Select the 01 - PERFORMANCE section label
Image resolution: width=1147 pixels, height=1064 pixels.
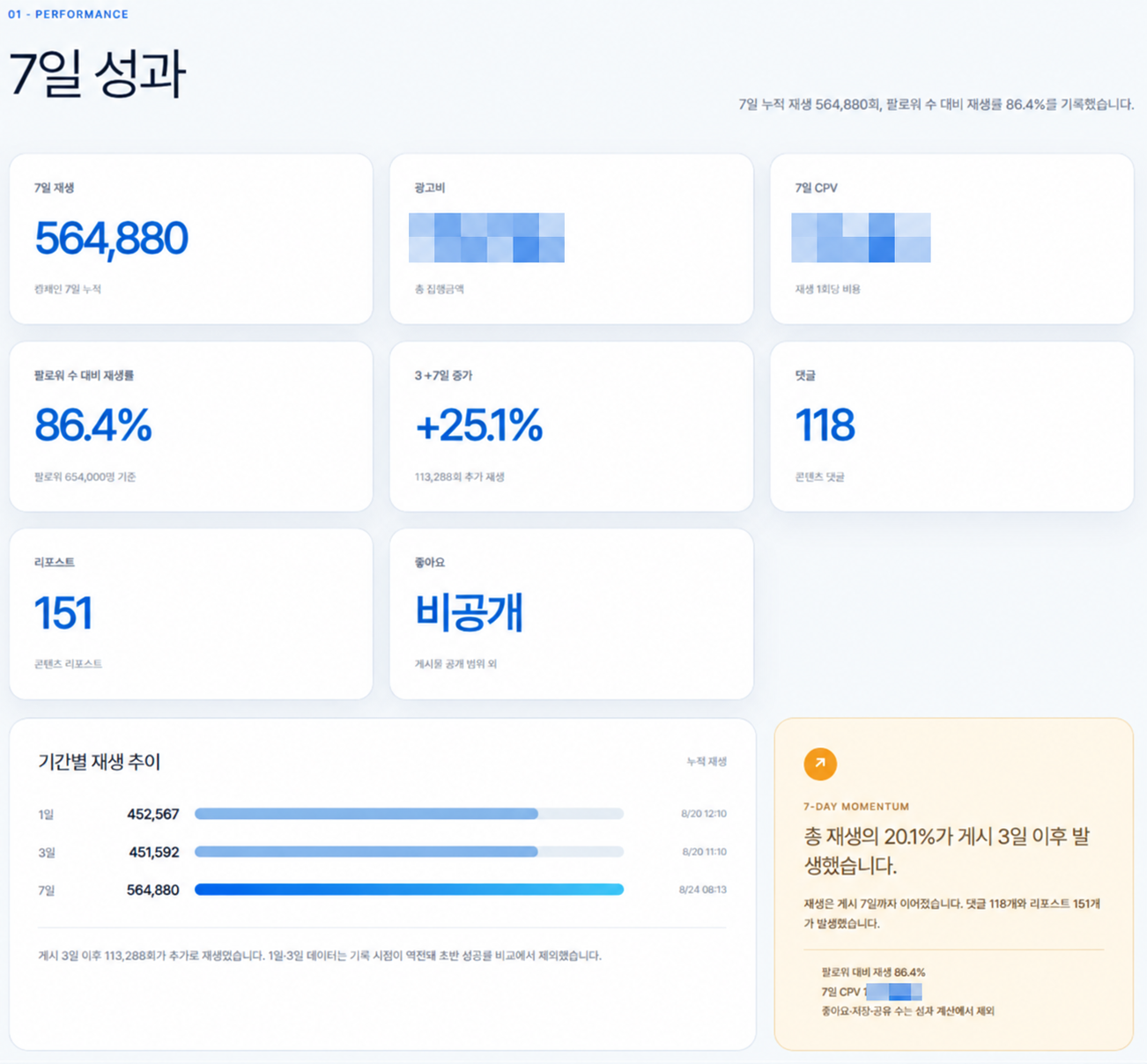point(68,14)
